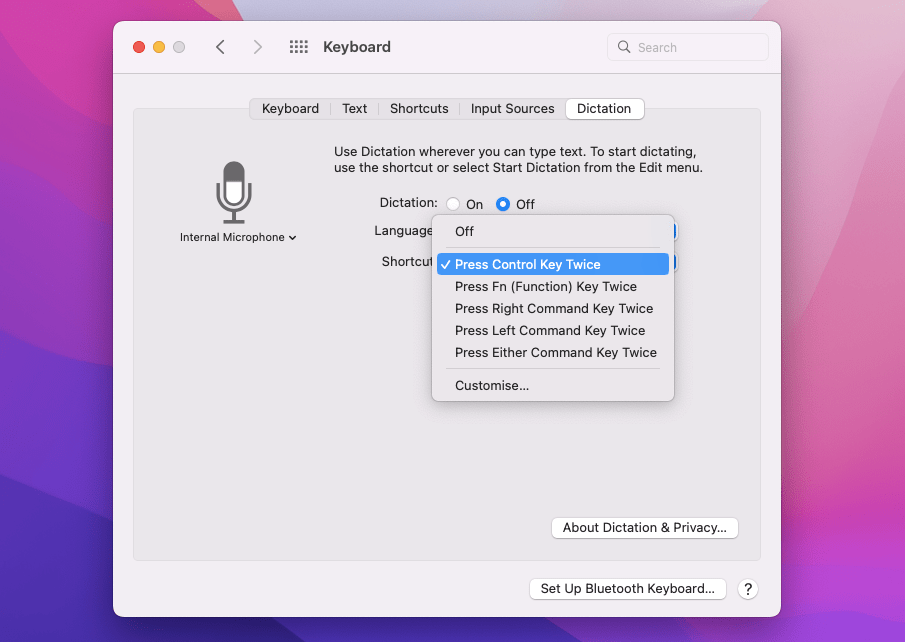Click the microphone icon
905x642 pixels.
234,192
